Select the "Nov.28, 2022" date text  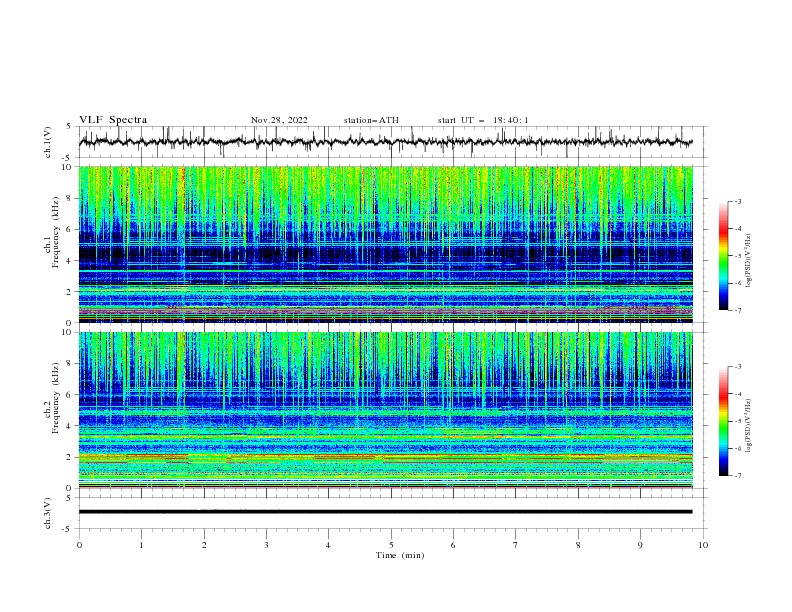pyautogui.click(x=279, y=120)
